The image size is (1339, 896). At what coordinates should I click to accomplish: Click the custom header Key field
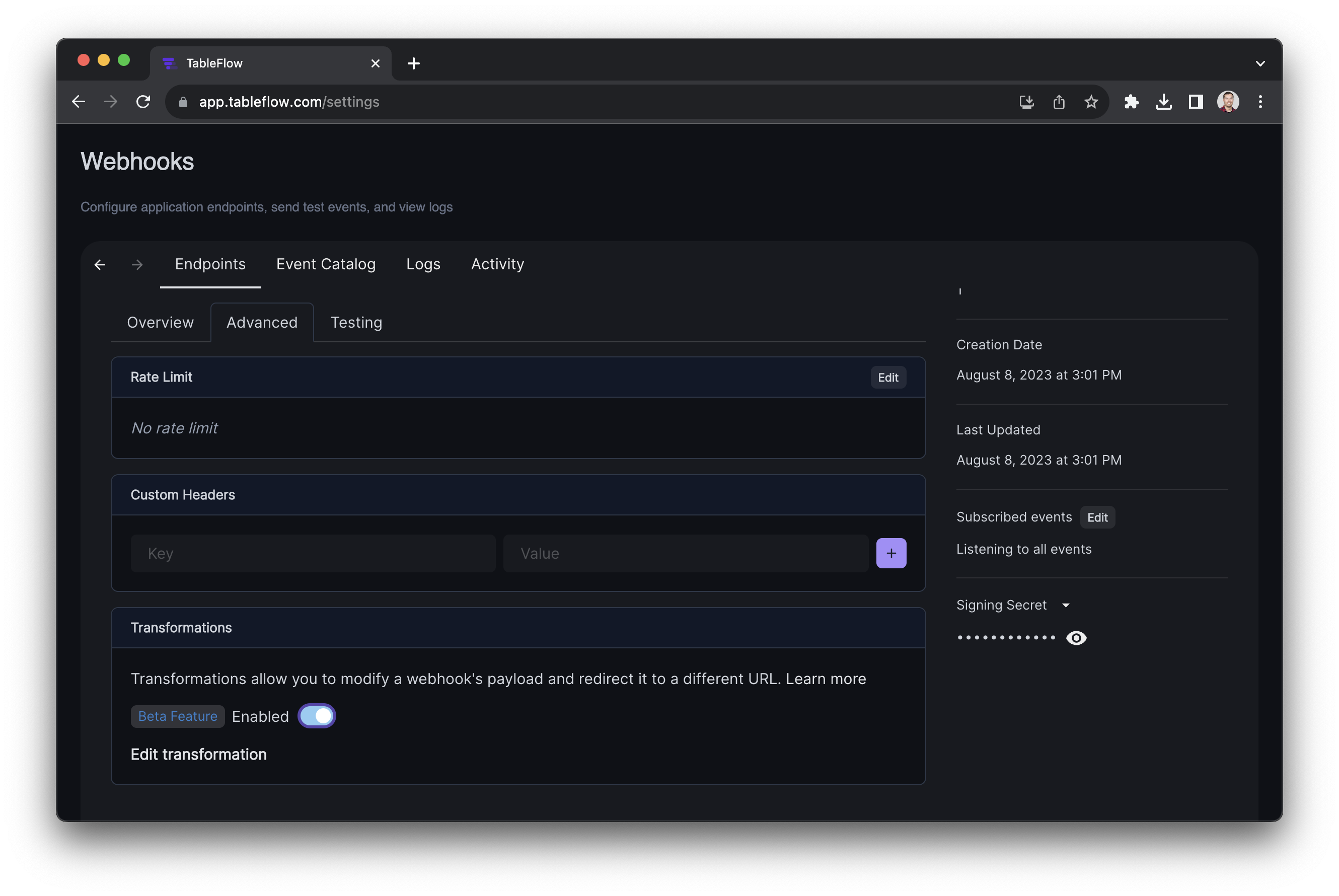[313, 553]
